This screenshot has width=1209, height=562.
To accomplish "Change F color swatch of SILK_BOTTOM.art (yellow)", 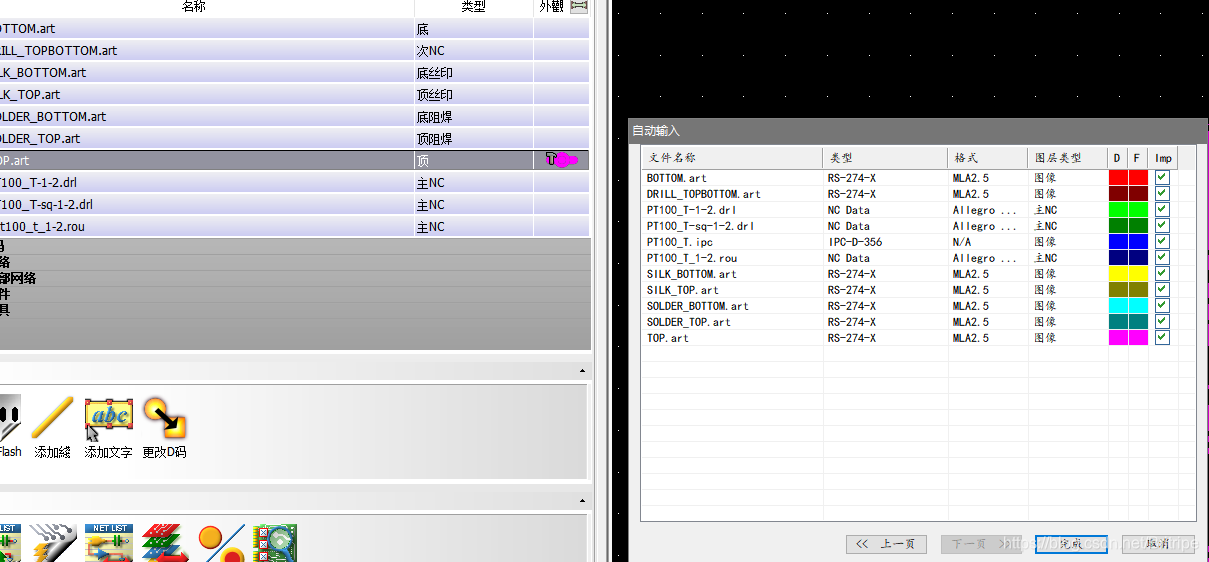I will click(x=1138, y=274).
